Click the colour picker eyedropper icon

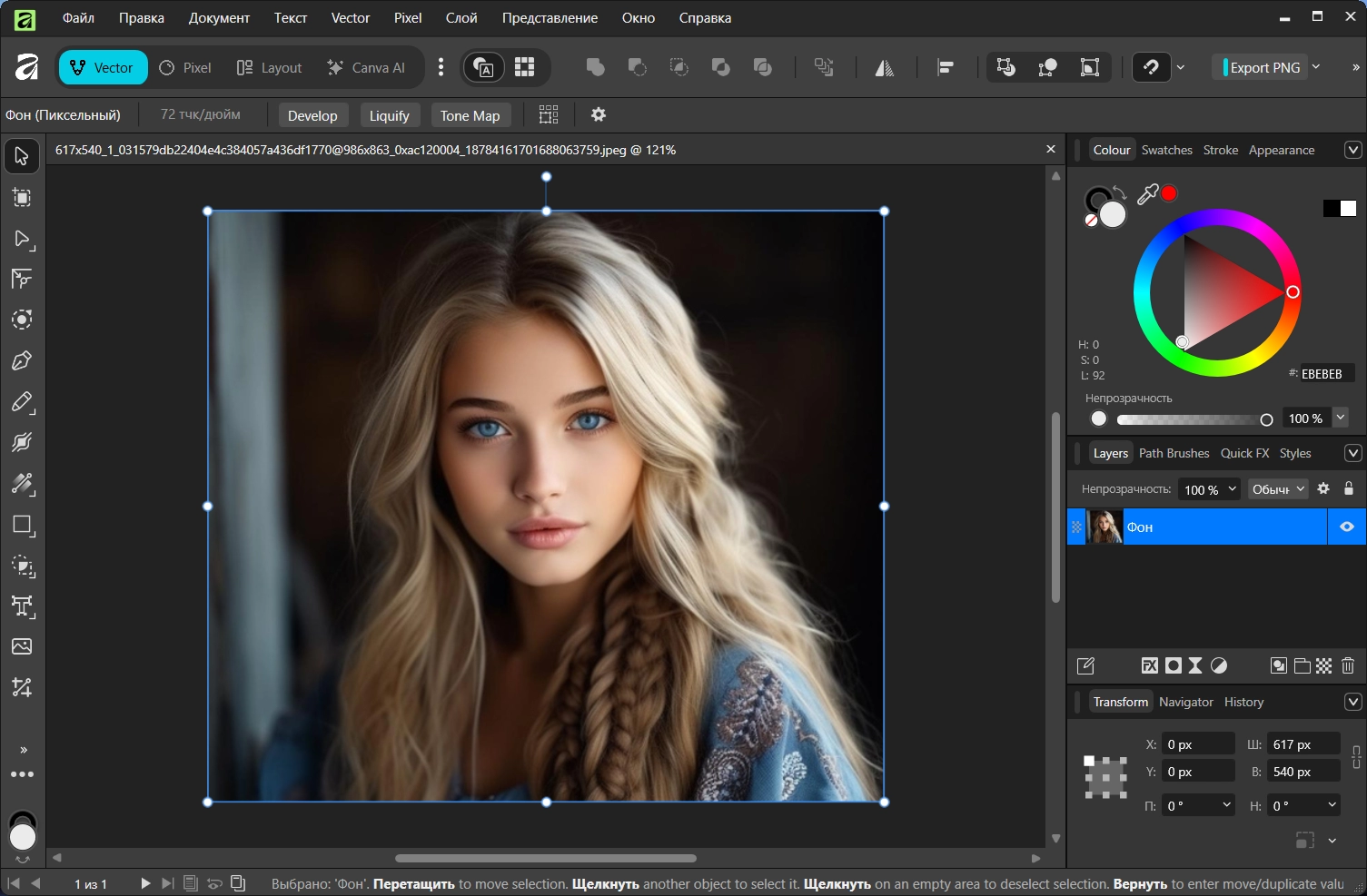click(x=1147, y=194)
